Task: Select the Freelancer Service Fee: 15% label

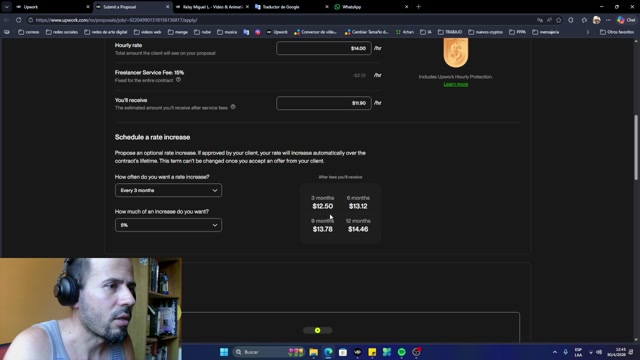Action: click(x=149, y=73)
